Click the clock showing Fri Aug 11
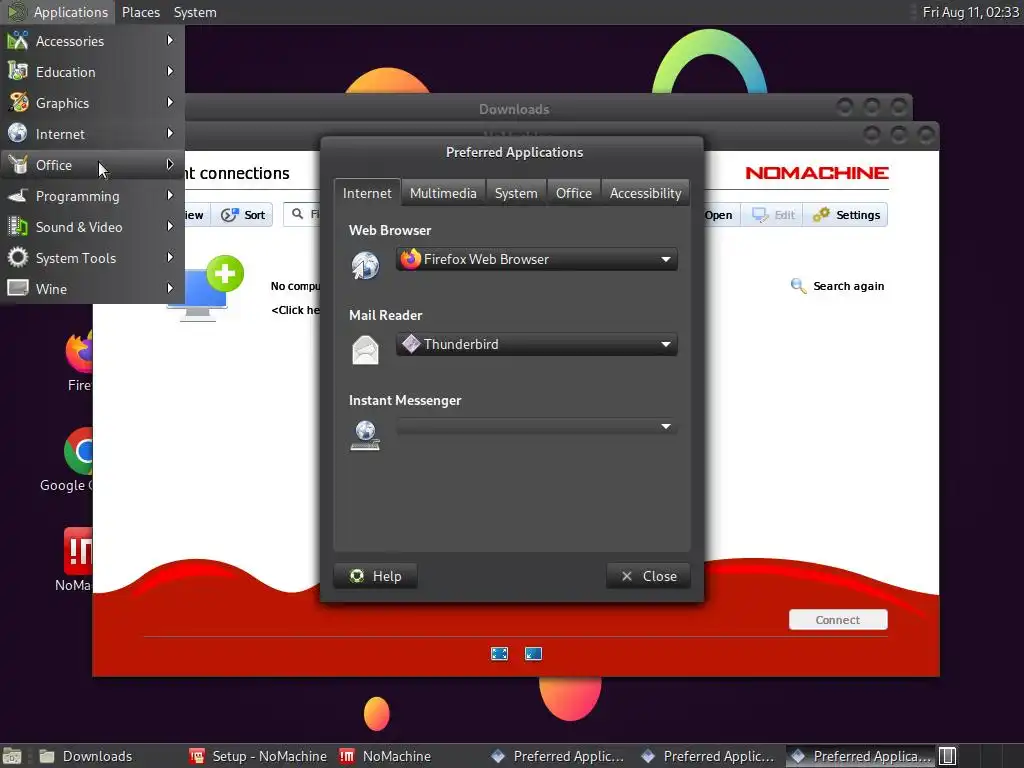Image resolution: width=1024 pixels, height=768 pixels. pyautogui.click(x=970, y=12)
